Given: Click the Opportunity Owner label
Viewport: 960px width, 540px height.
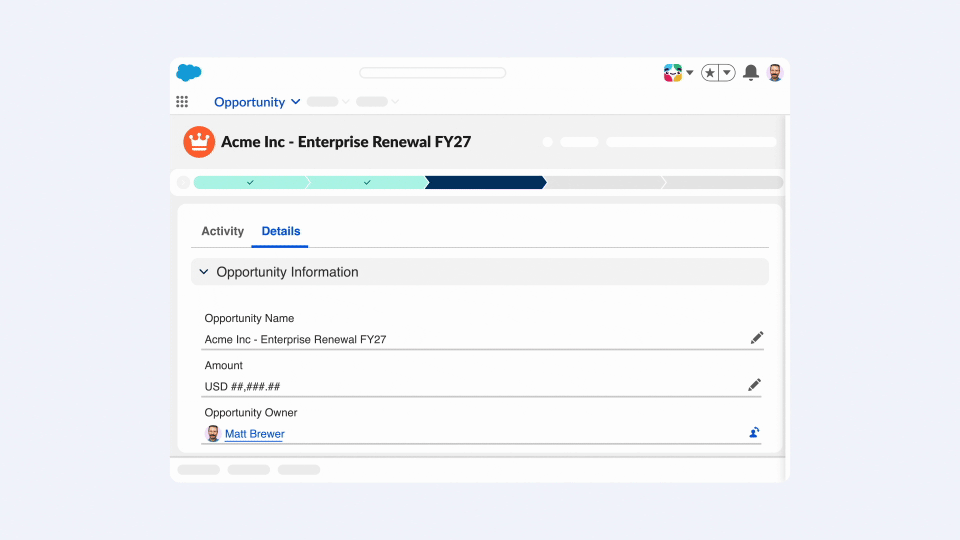Looking at the screenshot, I should point(250,413).
